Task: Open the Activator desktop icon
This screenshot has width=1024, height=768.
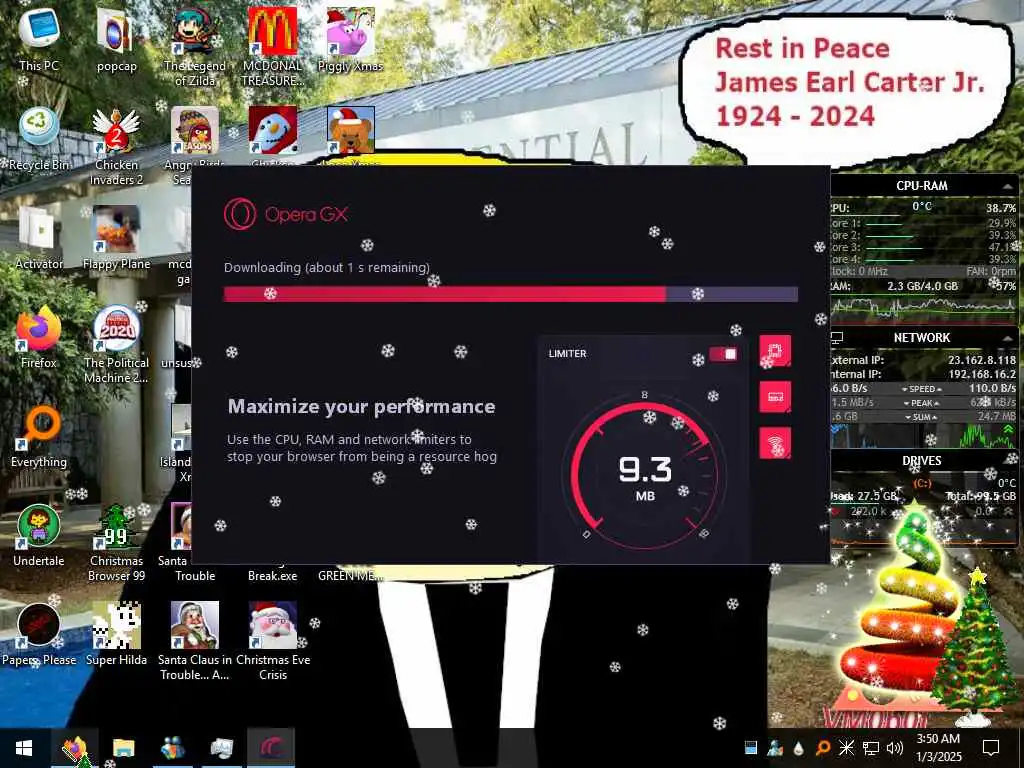Action: (x=39, y=238)
